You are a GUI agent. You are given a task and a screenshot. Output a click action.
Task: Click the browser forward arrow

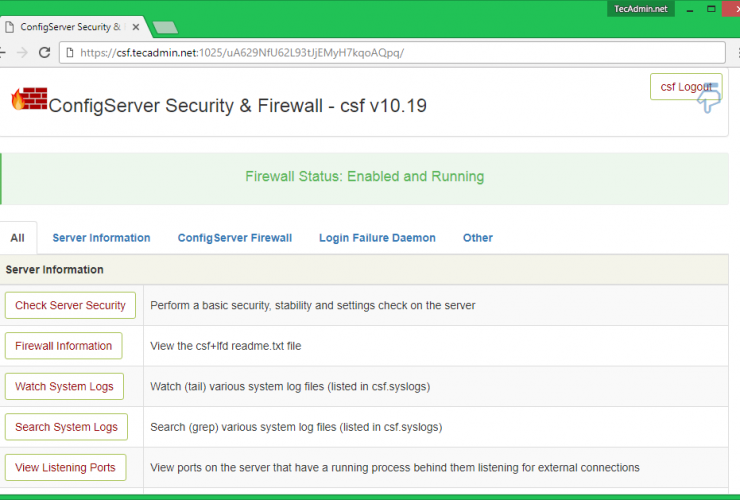click(22, 52)
